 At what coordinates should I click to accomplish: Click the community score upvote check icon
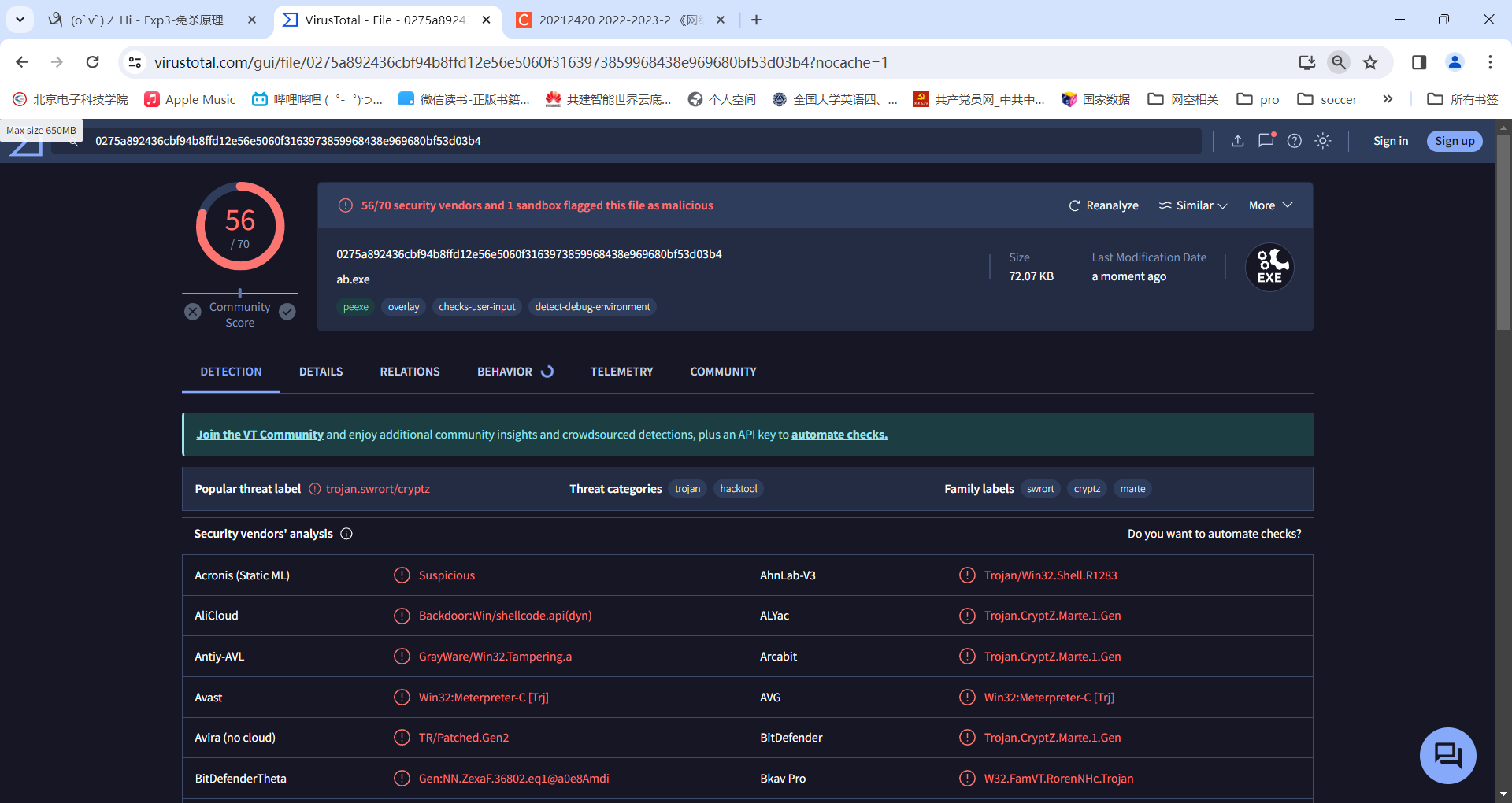287,312
